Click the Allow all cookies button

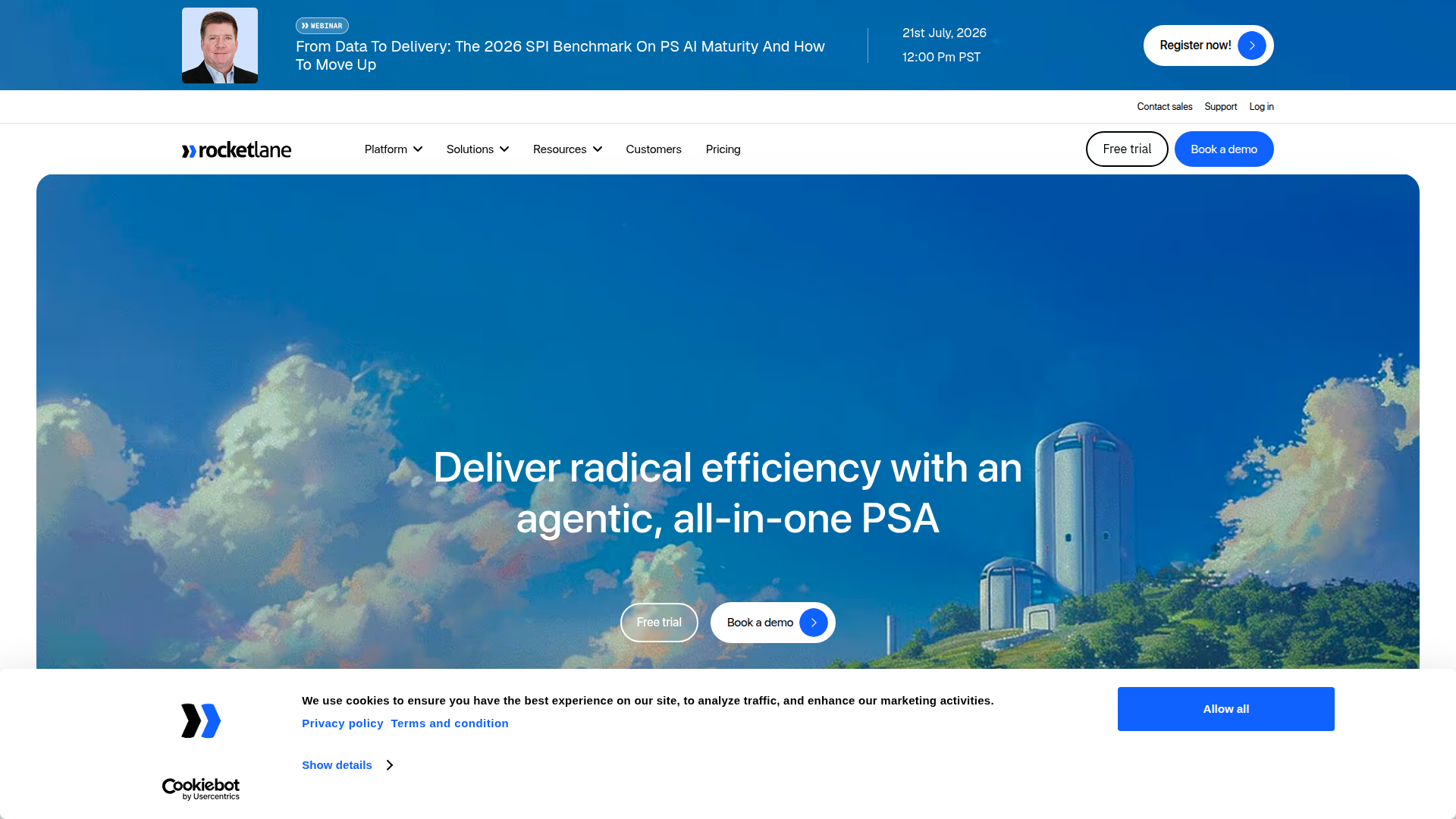(x=1226, y=709)
